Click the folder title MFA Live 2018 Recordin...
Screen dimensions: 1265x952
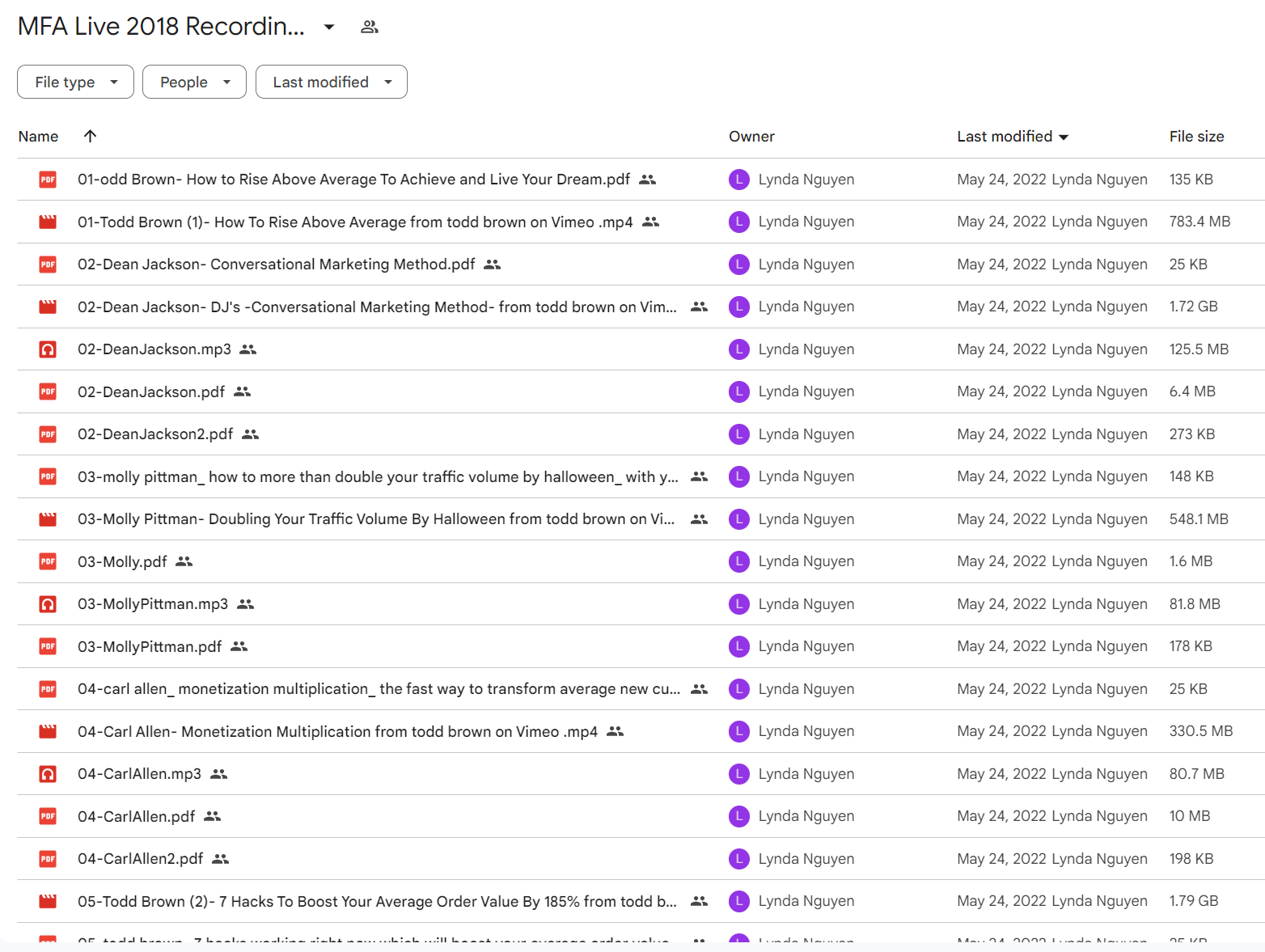click(161, 27)
